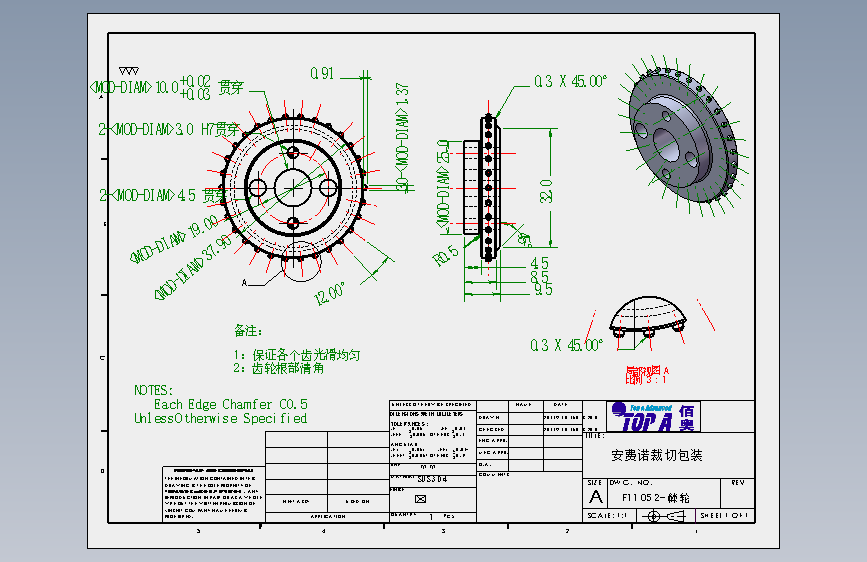Select the 32.0 height dimension
This screenshot has height=562, width=867.
tap(546, 191)
